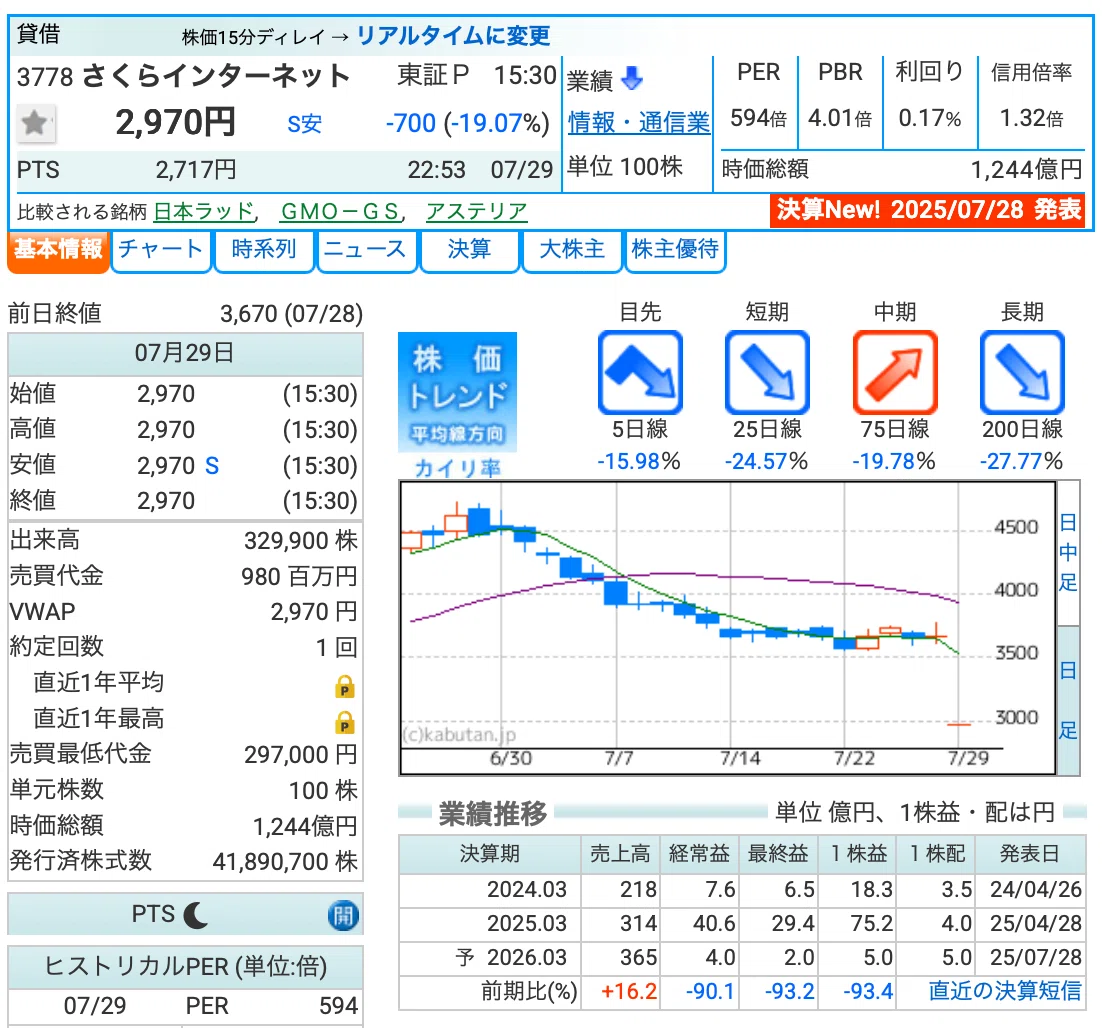The image size is (1102, 1028).
Task: Click the PTS price 2,717円
Action: coord(195,170)
